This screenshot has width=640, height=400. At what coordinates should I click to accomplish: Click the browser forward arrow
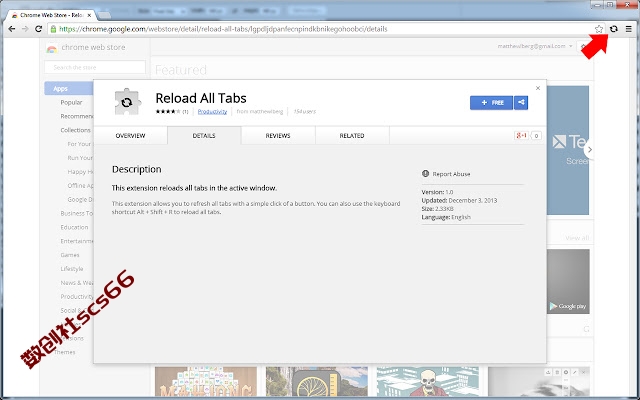click(25, 29)
